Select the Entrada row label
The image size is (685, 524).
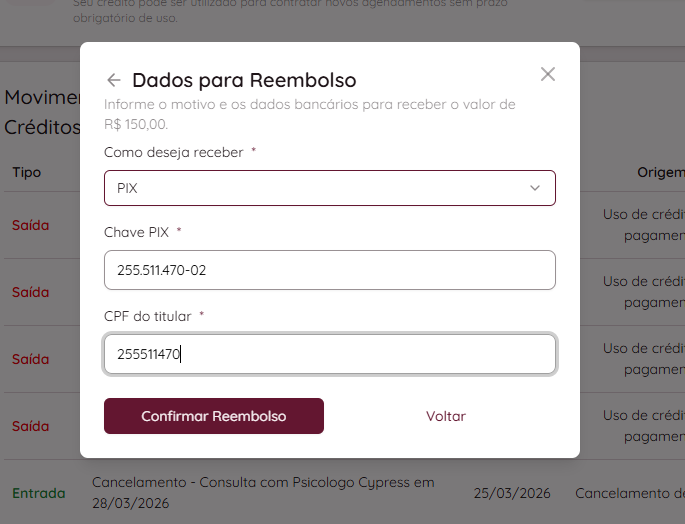coord(38,493)
